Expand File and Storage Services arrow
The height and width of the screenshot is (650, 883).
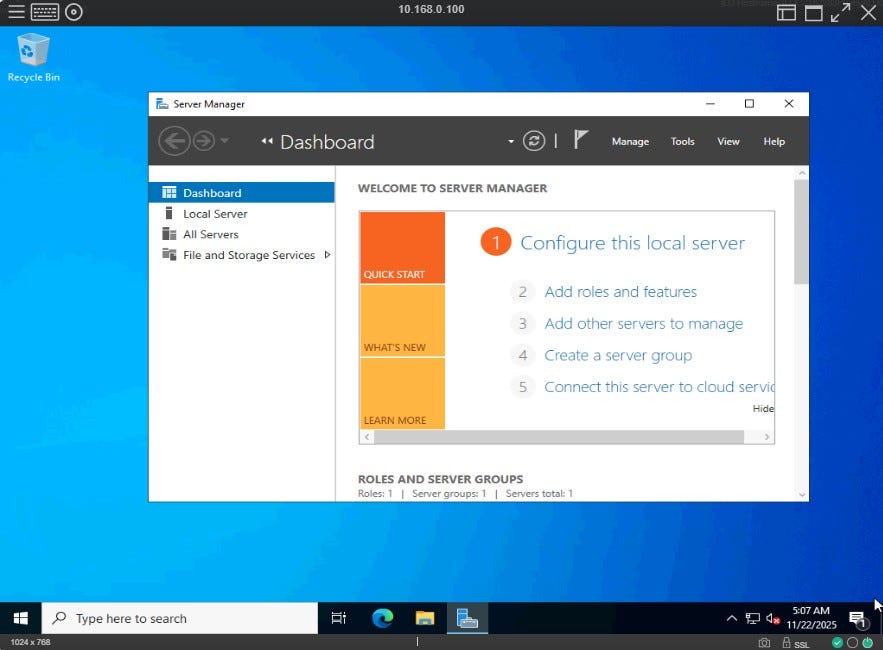pos(327,255)
